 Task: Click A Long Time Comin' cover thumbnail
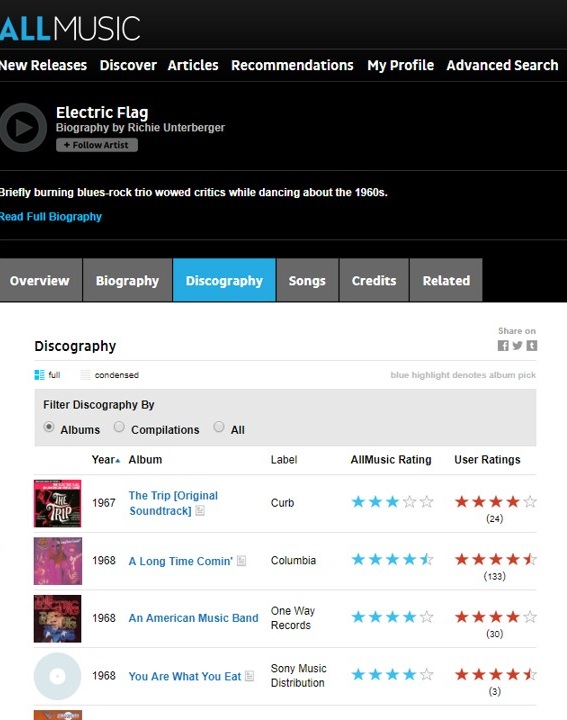(58, 561)
